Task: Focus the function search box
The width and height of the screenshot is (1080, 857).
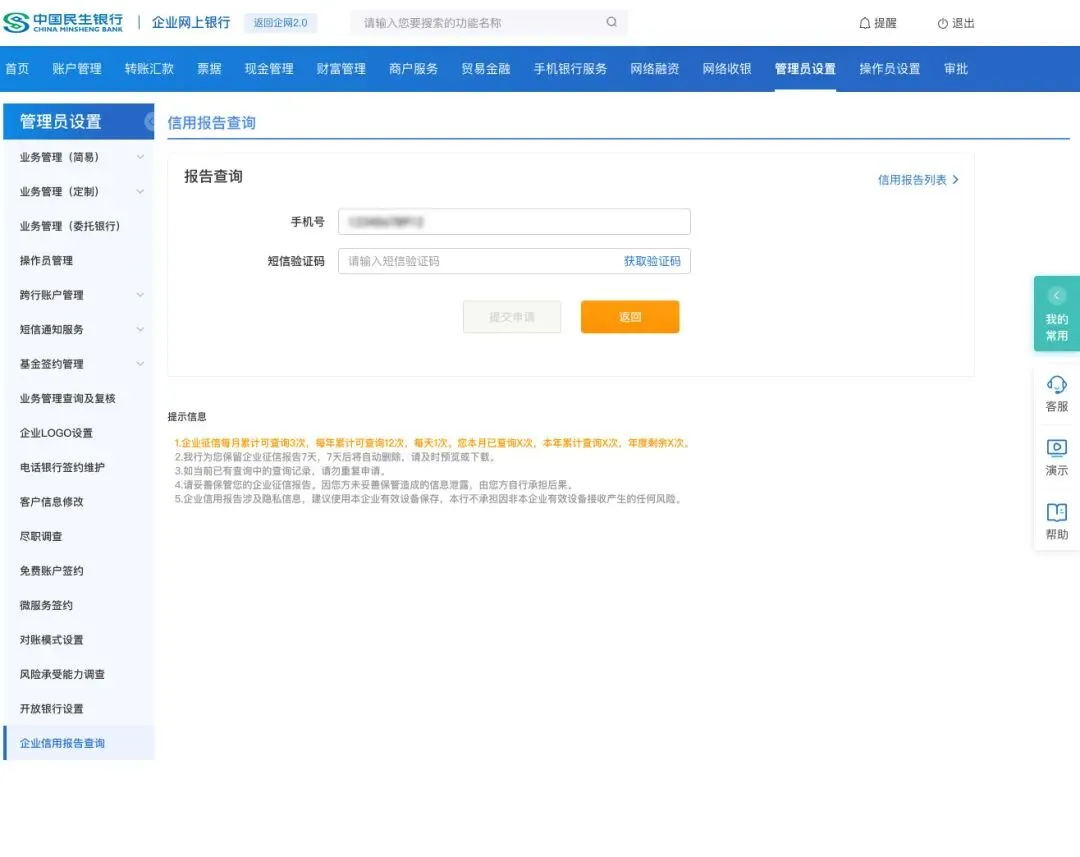Action: (x=489, y=23)
